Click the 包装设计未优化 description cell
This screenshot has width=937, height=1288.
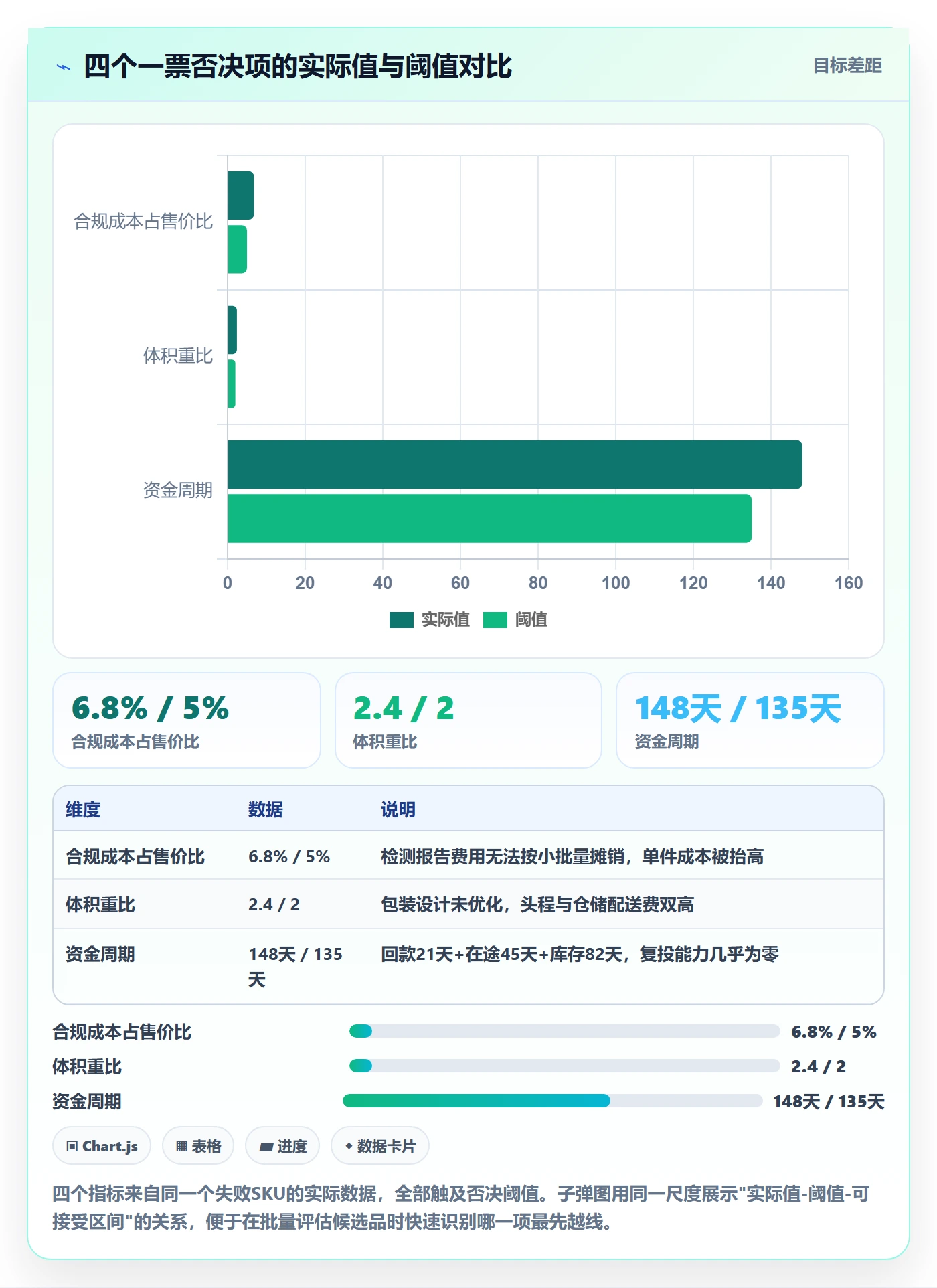coord(537,904)
